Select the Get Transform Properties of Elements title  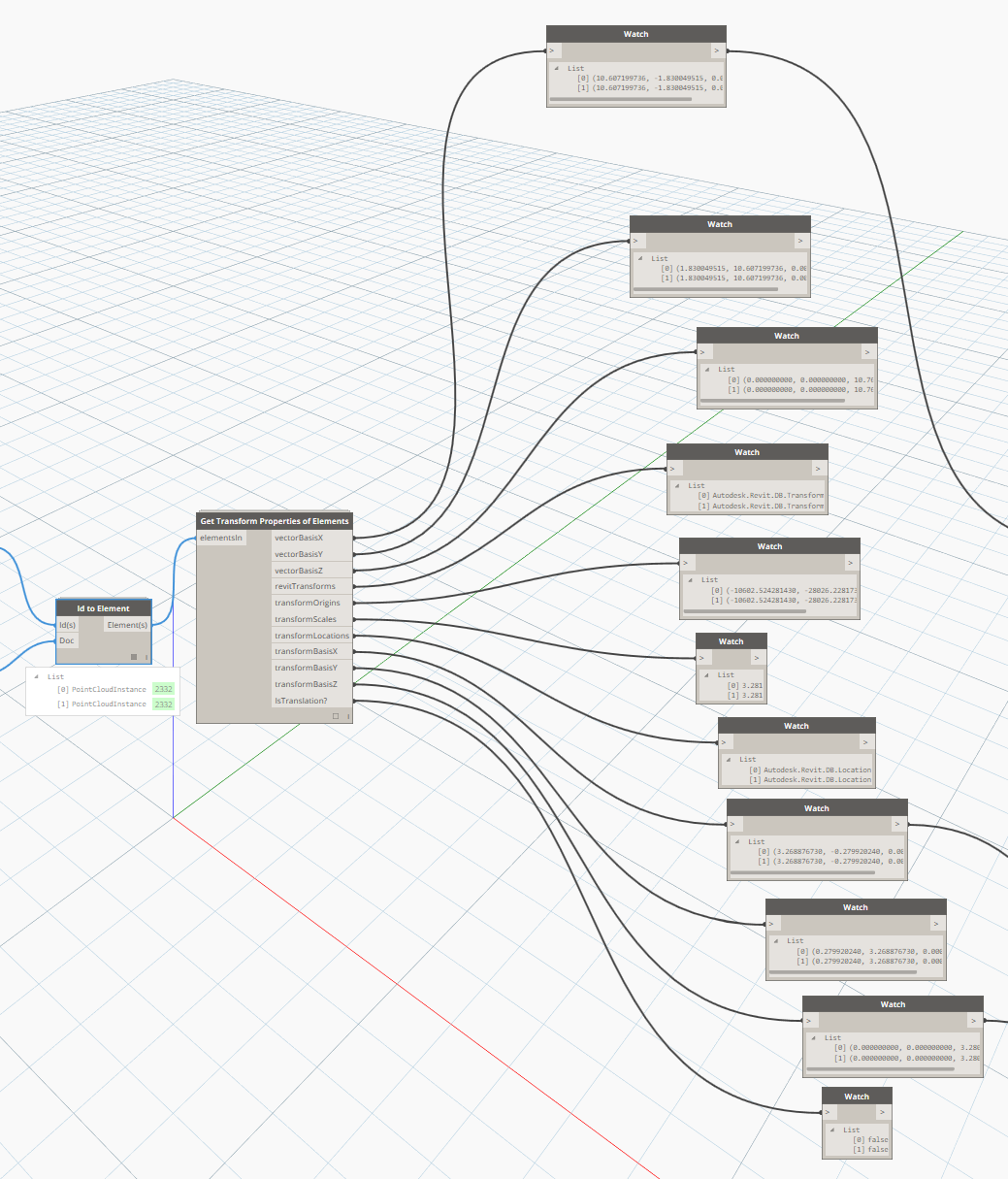click(x=275, y=521)
